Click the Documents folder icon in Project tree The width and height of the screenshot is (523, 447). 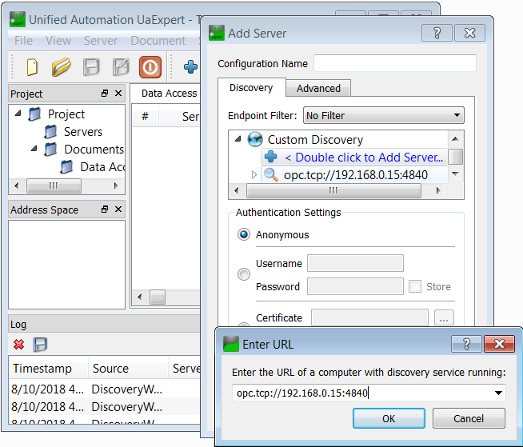(x=50, y=149)
